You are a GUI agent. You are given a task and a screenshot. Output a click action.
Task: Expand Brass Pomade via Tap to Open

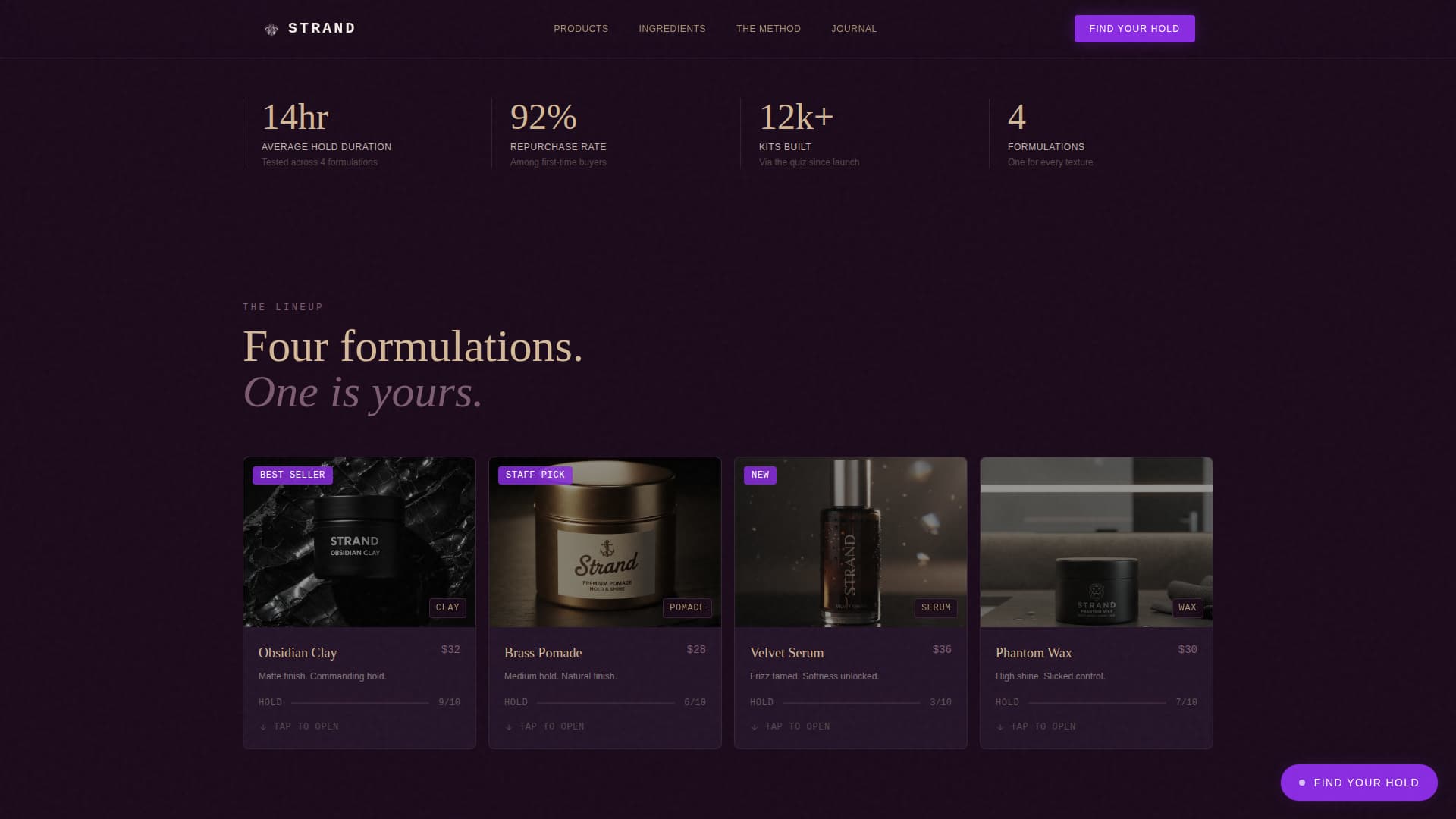click(x=544, y=726)
